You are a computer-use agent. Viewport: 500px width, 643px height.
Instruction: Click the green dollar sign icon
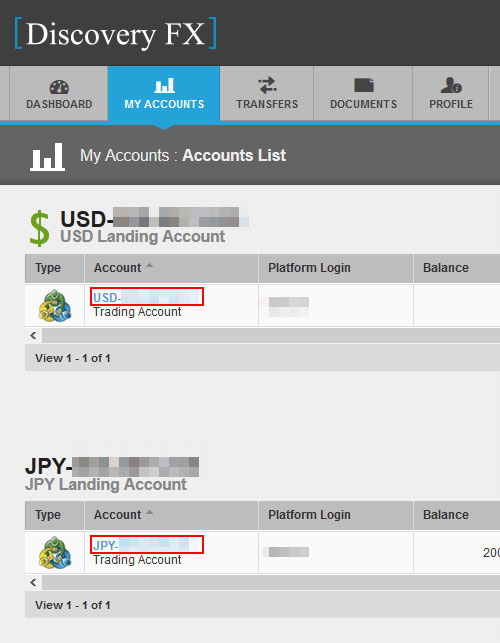[x=40, y=228]
